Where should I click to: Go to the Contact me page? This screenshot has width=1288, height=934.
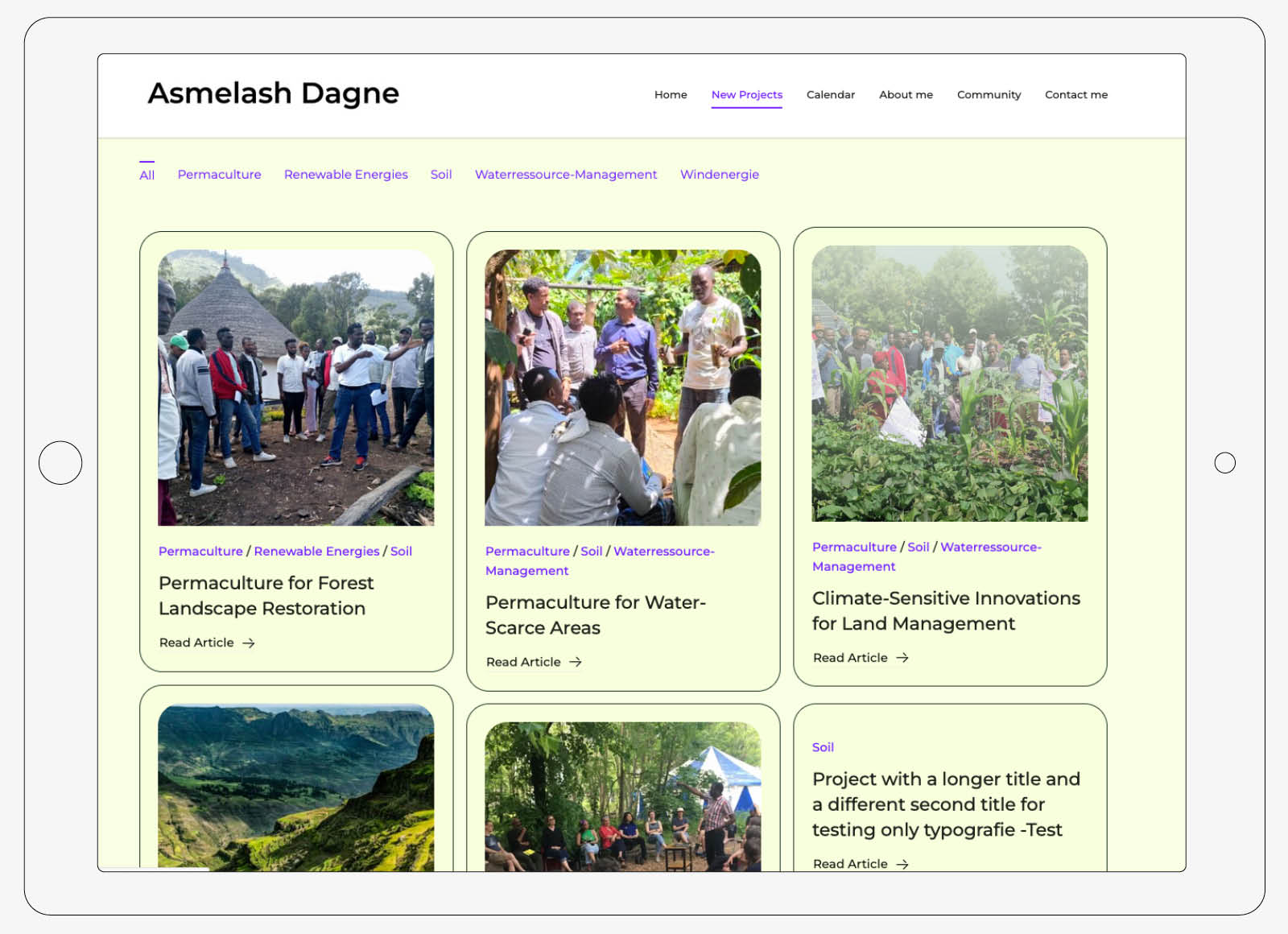1076,94
